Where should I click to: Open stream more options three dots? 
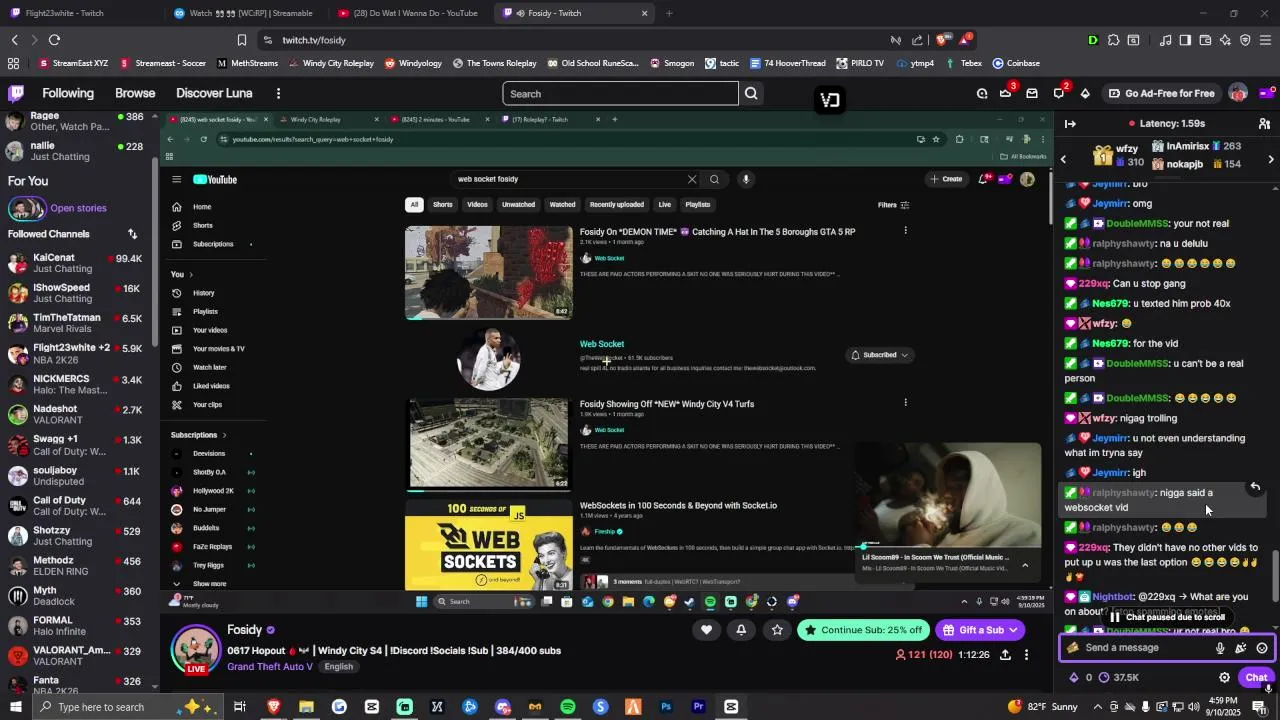1026,655
